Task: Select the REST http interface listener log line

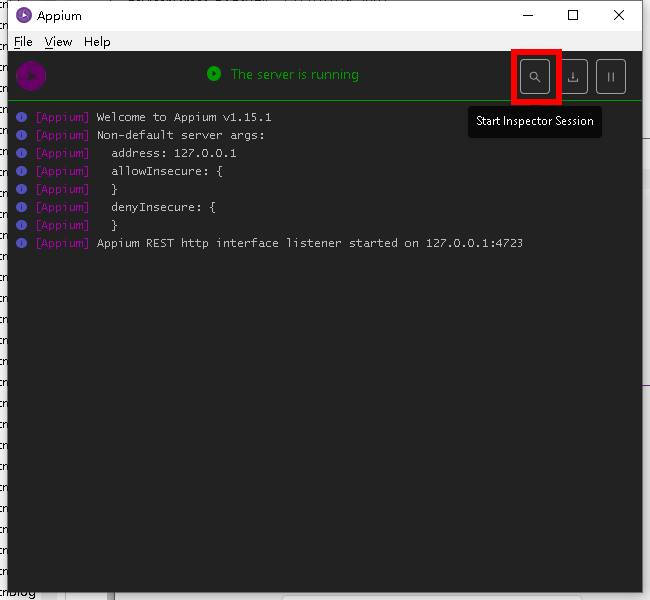Action: 310,243
